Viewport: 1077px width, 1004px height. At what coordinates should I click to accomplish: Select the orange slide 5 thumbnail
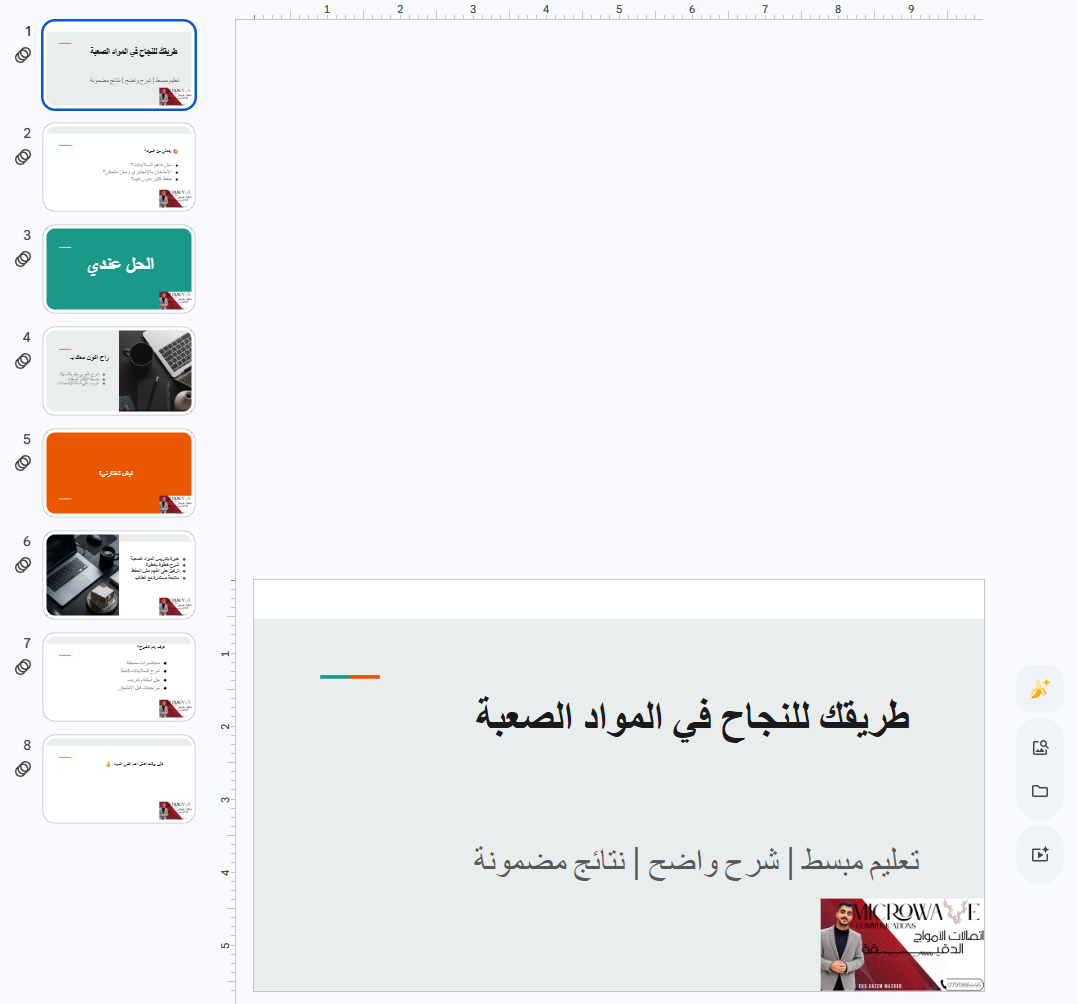click(x=119, y=472)
